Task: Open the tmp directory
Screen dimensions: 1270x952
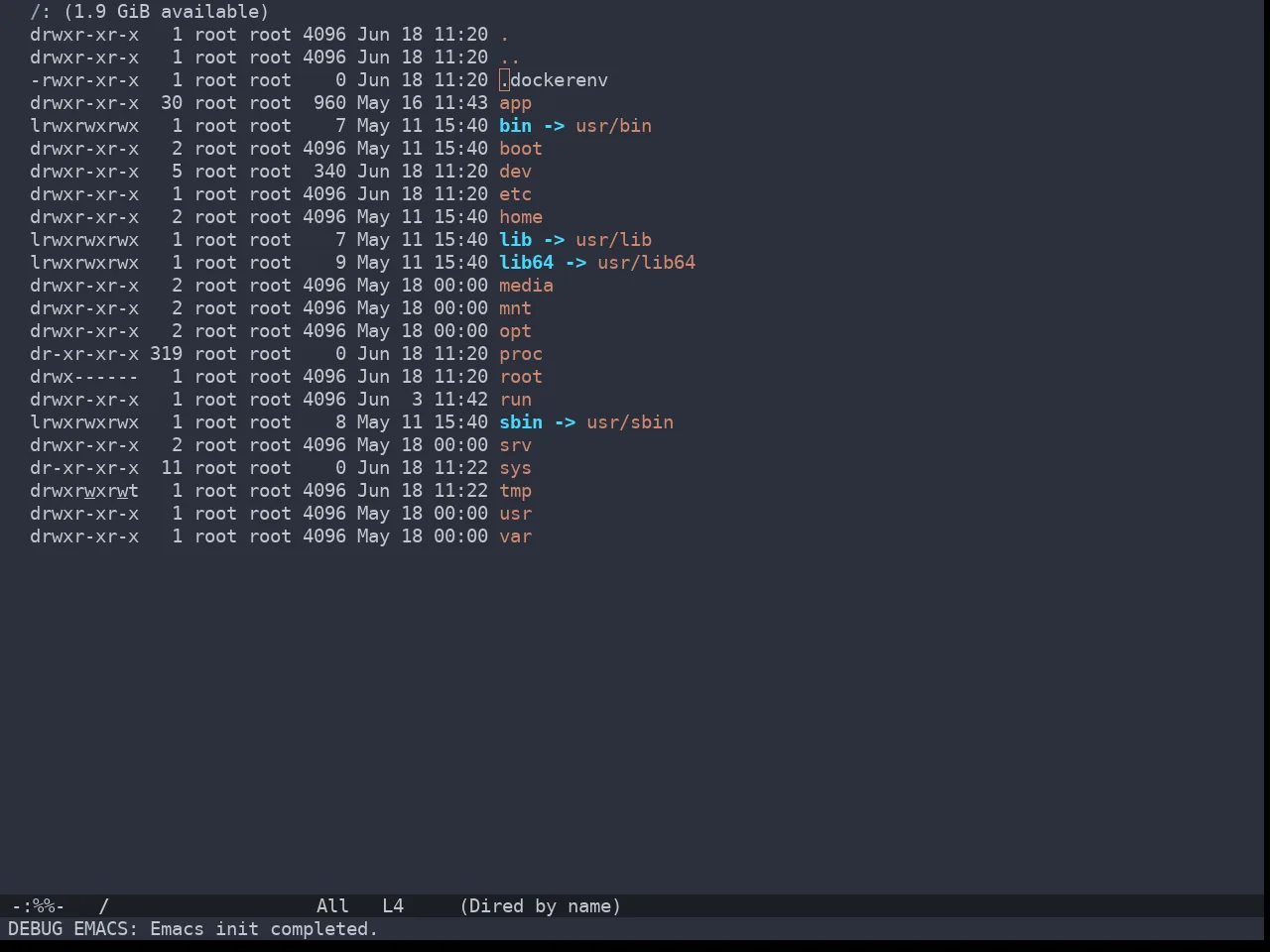Action: click(515, 491)
